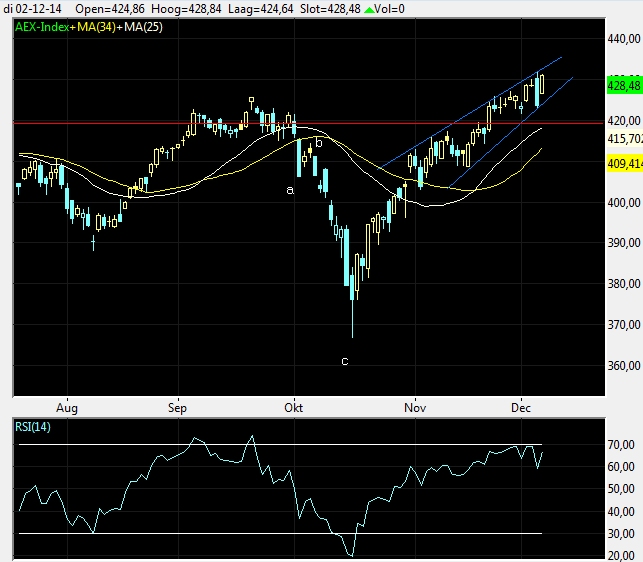Click the October low candlestick wick

click(x=352, y=320)
